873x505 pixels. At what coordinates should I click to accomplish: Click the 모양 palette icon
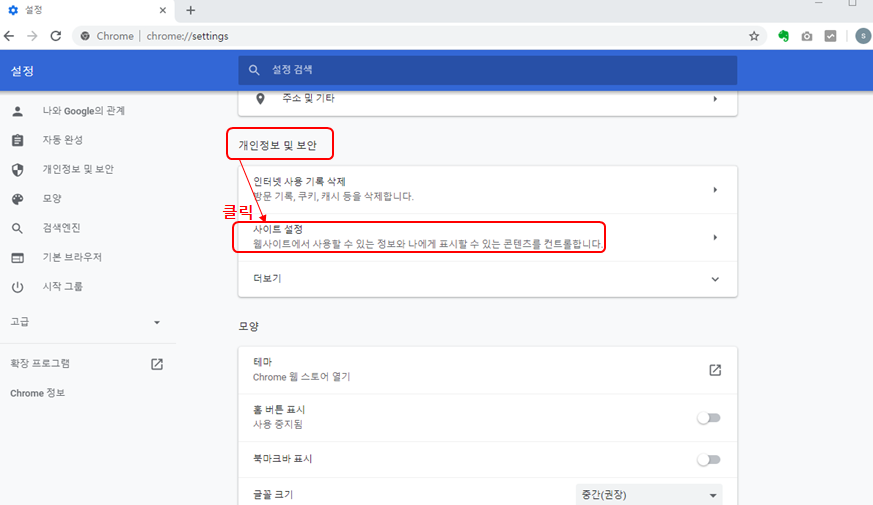(x=18, y=199)
